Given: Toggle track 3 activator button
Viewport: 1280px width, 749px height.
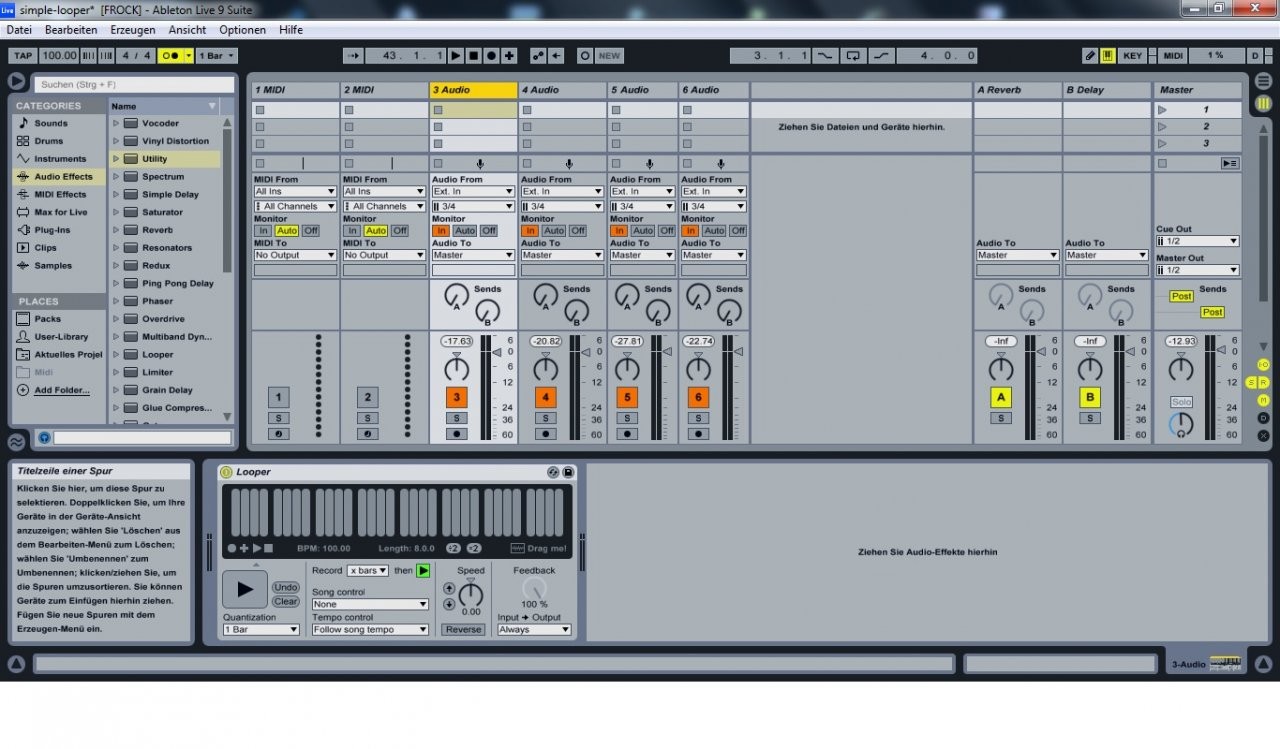Looking at the screenshot, I should (x=457, y=397).
